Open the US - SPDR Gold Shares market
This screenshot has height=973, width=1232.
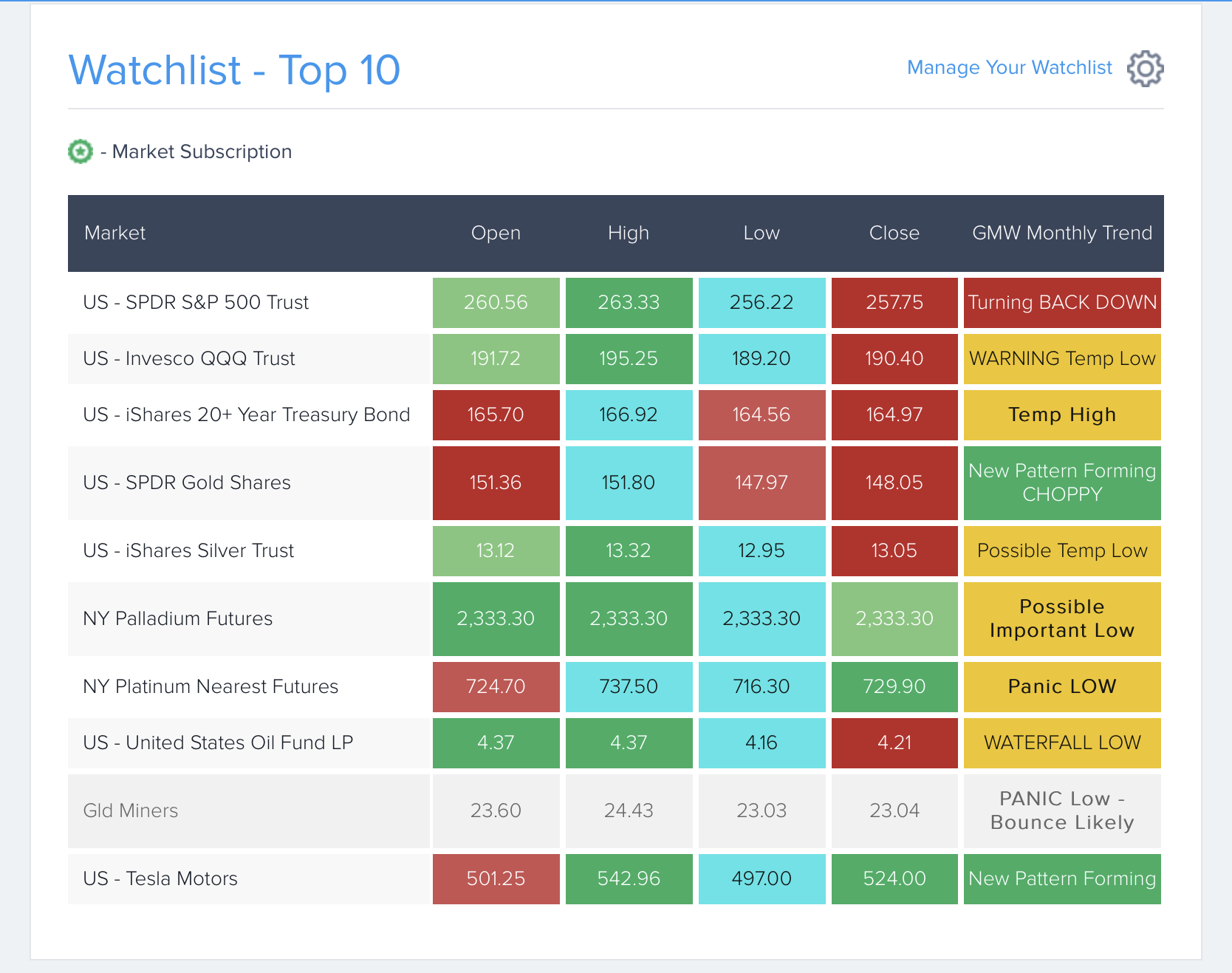click(x=187, y=482)
